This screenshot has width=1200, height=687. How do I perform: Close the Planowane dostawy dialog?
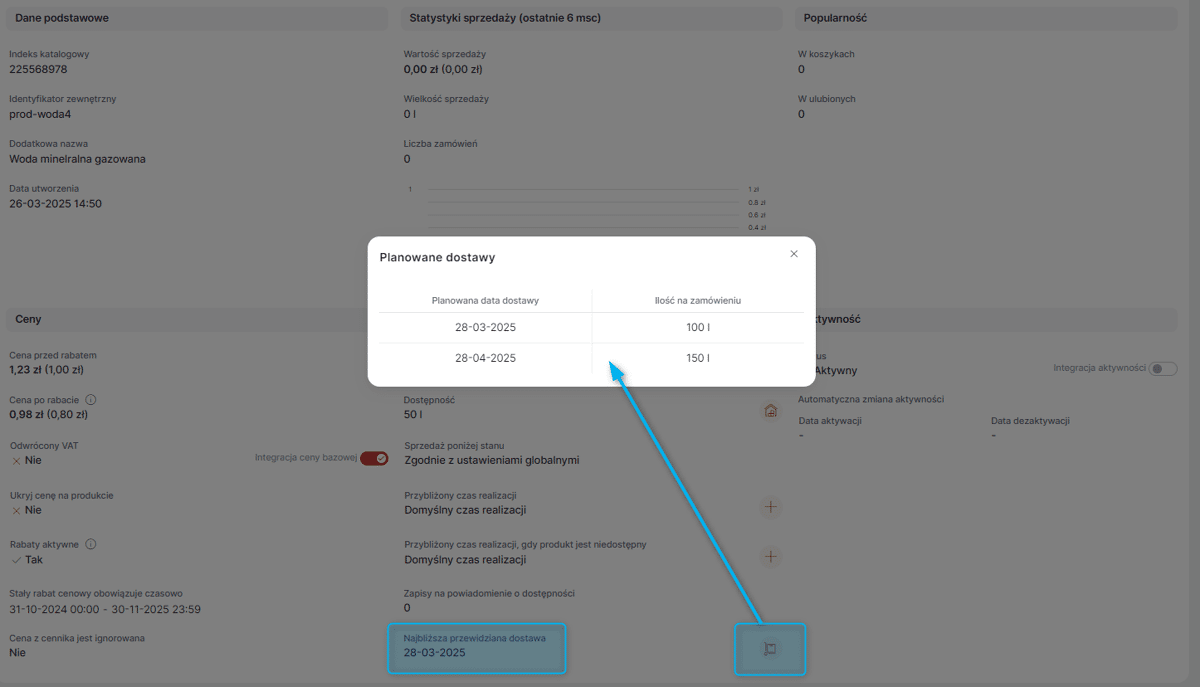click(x=794, y=254)
